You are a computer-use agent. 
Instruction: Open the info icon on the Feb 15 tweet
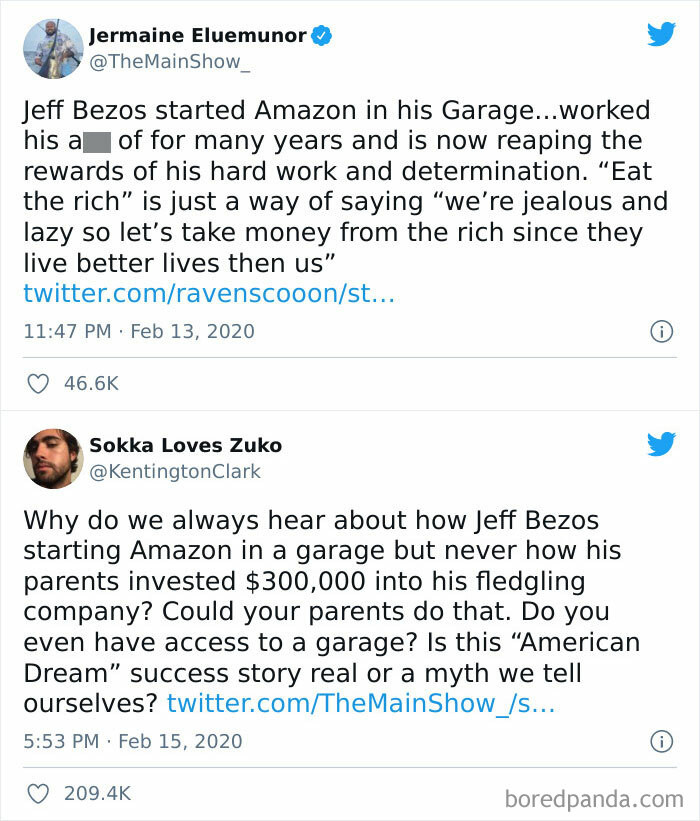tap(661, 741)
